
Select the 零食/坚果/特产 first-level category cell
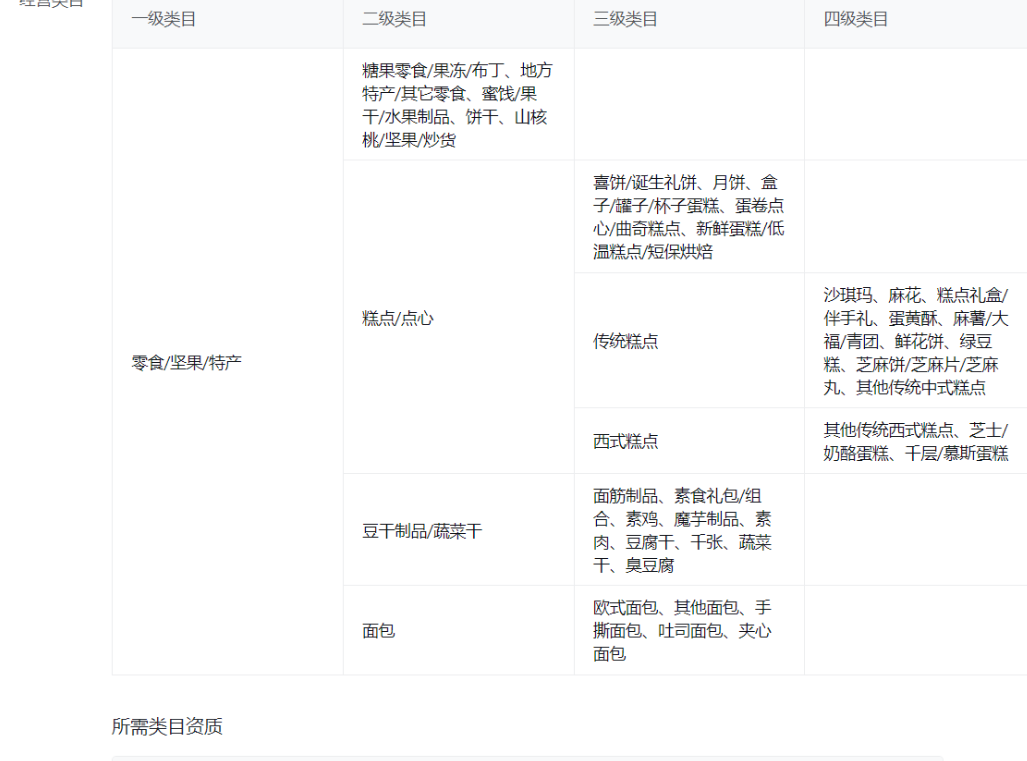coord(187,362)
